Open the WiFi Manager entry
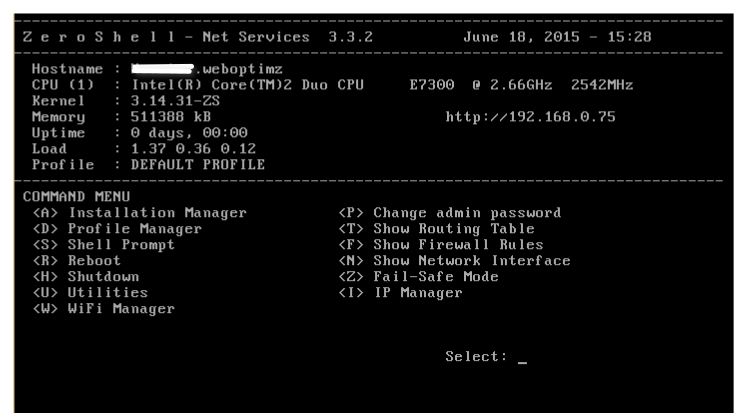This screenshot has width=739, height=418. pyautogui.click(x=104, y=309)
